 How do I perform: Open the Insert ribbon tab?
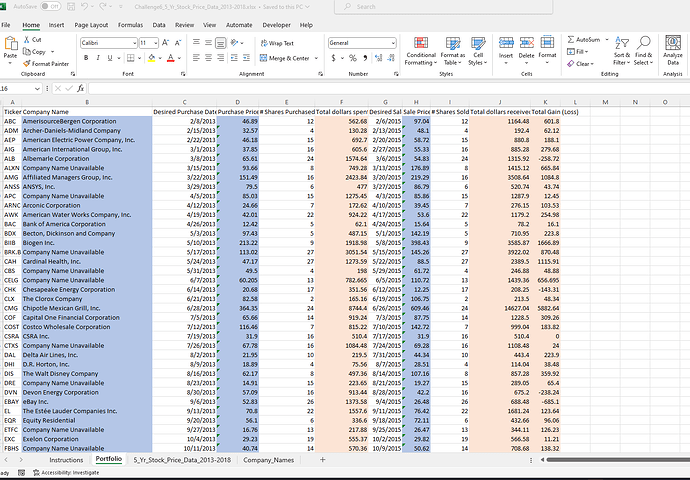tap(56, 25)
